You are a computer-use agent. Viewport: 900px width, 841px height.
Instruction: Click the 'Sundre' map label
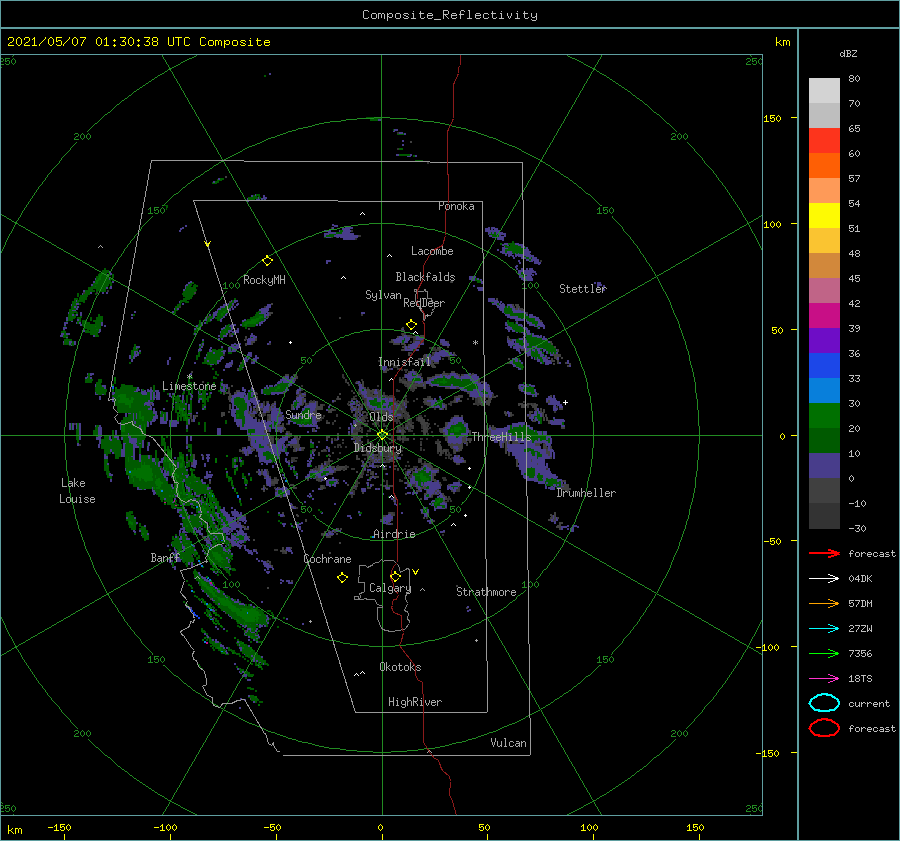coord(303,414)
